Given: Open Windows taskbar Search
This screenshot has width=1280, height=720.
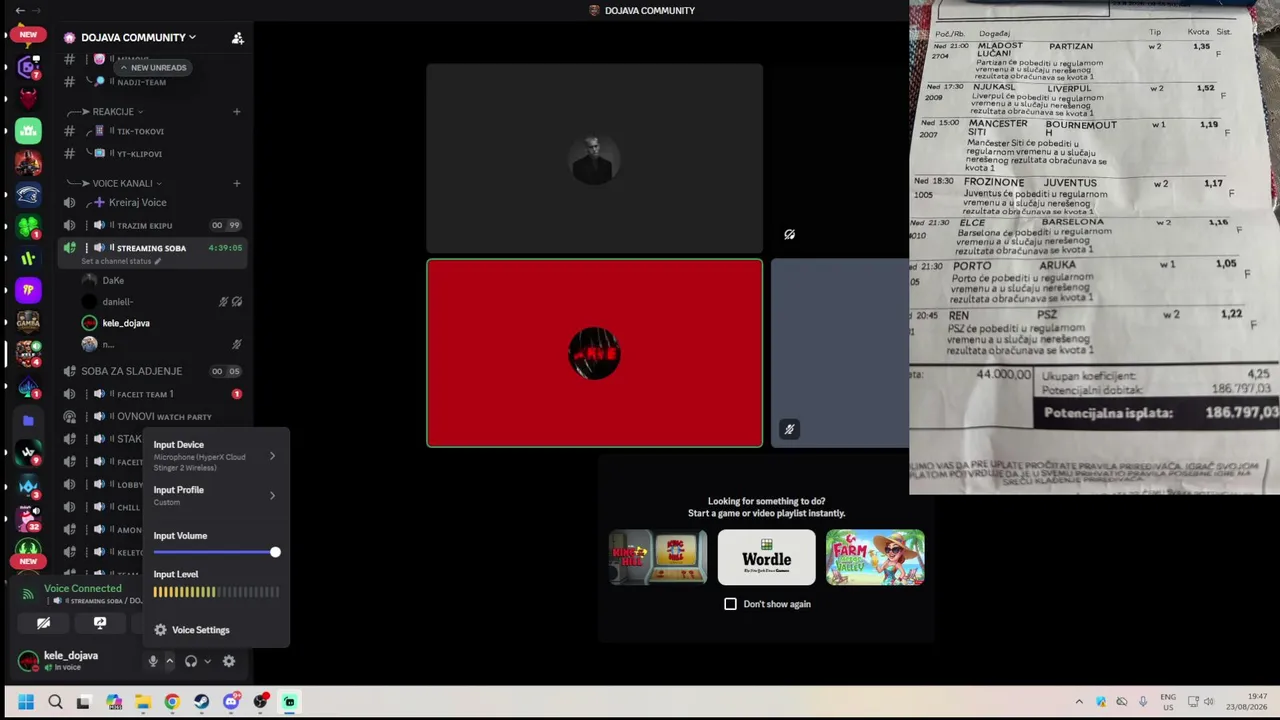Looking at the screenshot, I should tap(55, 702).
